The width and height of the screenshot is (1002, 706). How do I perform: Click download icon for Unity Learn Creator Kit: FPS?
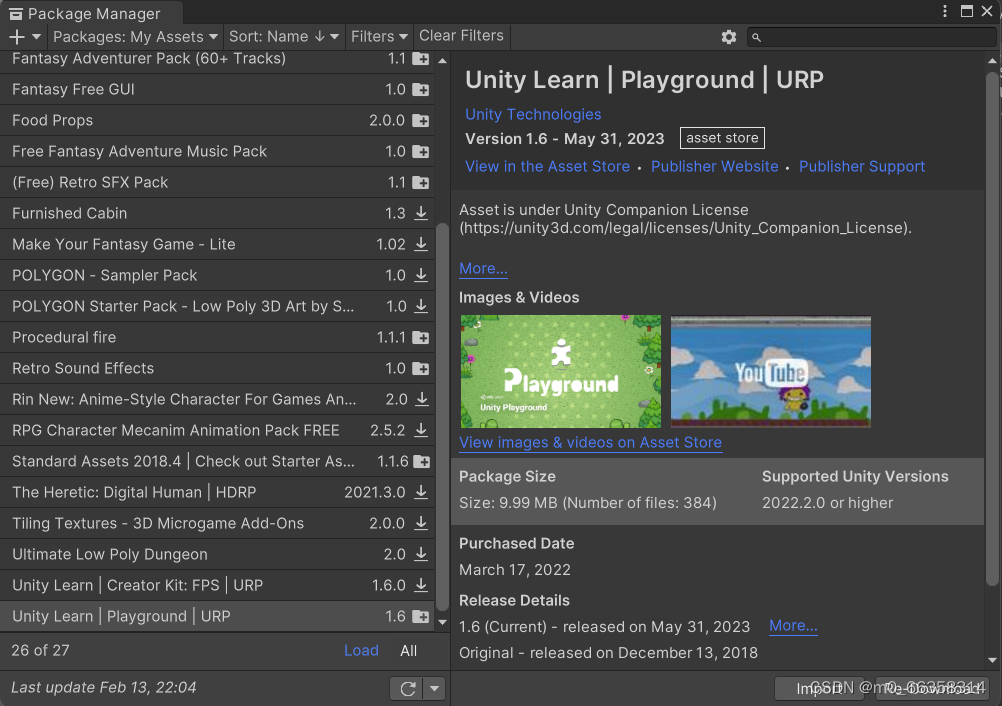(x=420, y=585)
